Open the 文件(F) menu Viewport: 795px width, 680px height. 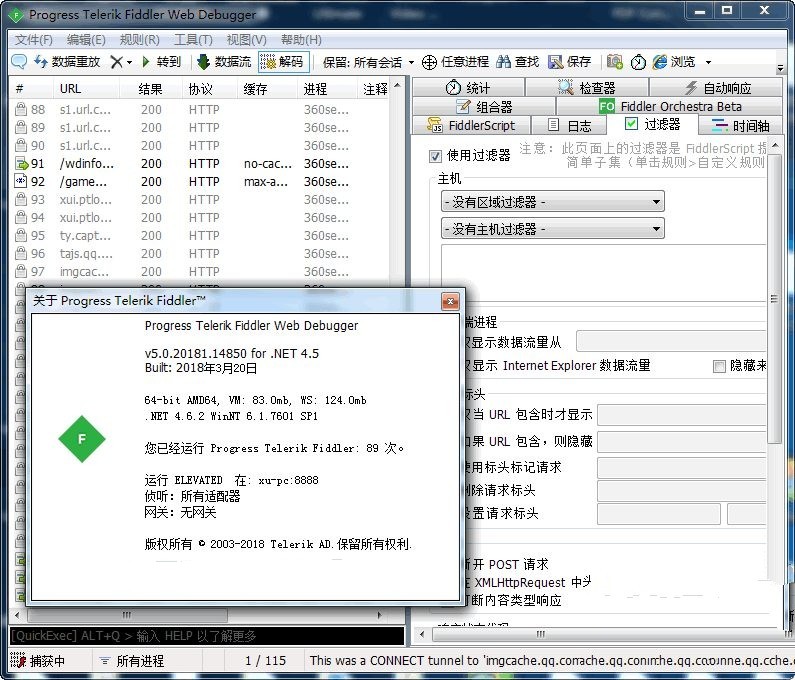click(33, 40)
